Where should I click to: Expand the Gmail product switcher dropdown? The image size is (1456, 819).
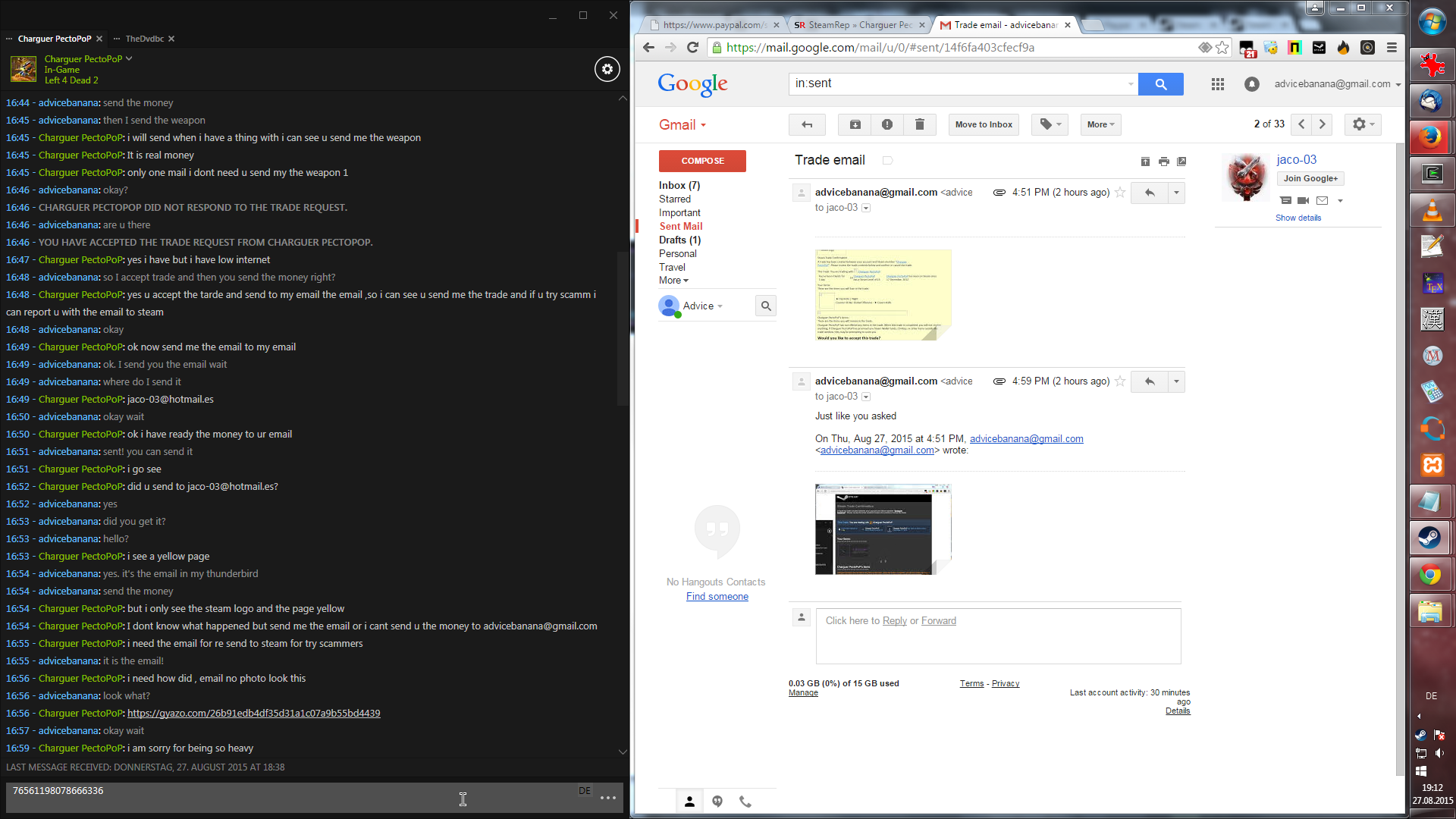pyautogui.click(x=682, y=125)
